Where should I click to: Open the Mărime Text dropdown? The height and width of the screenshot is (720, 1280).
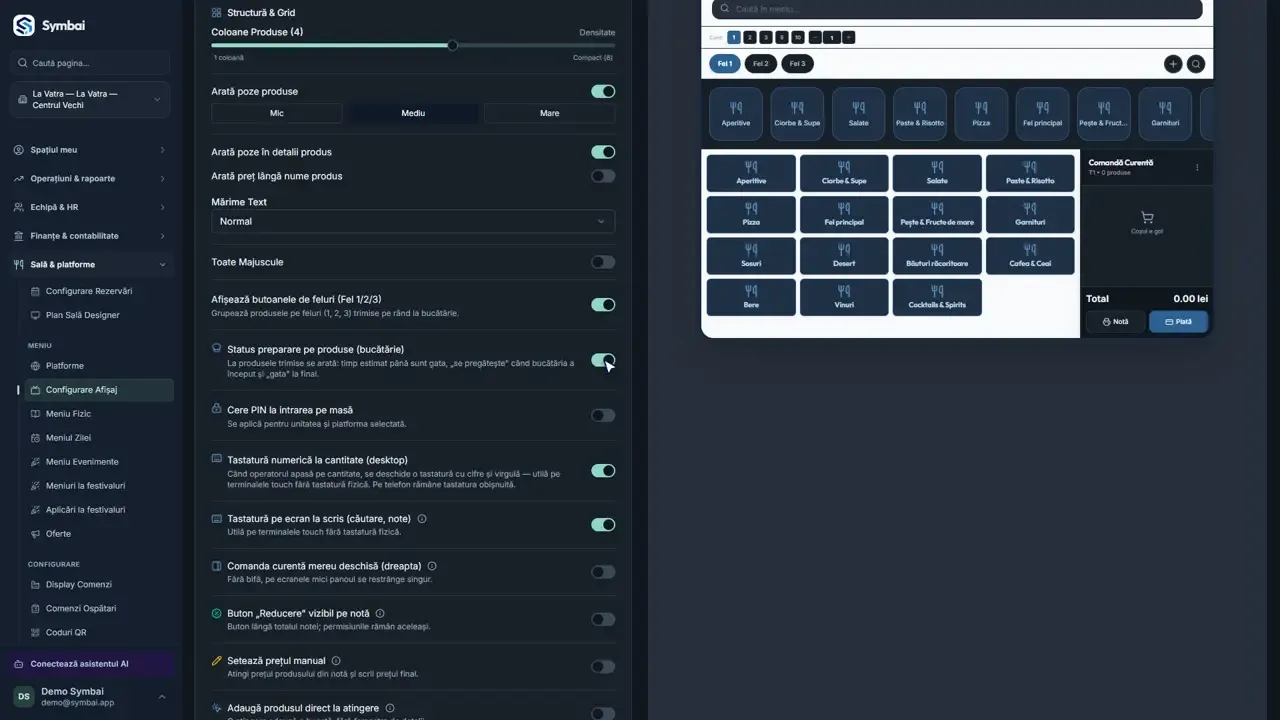tap(413, 221)
